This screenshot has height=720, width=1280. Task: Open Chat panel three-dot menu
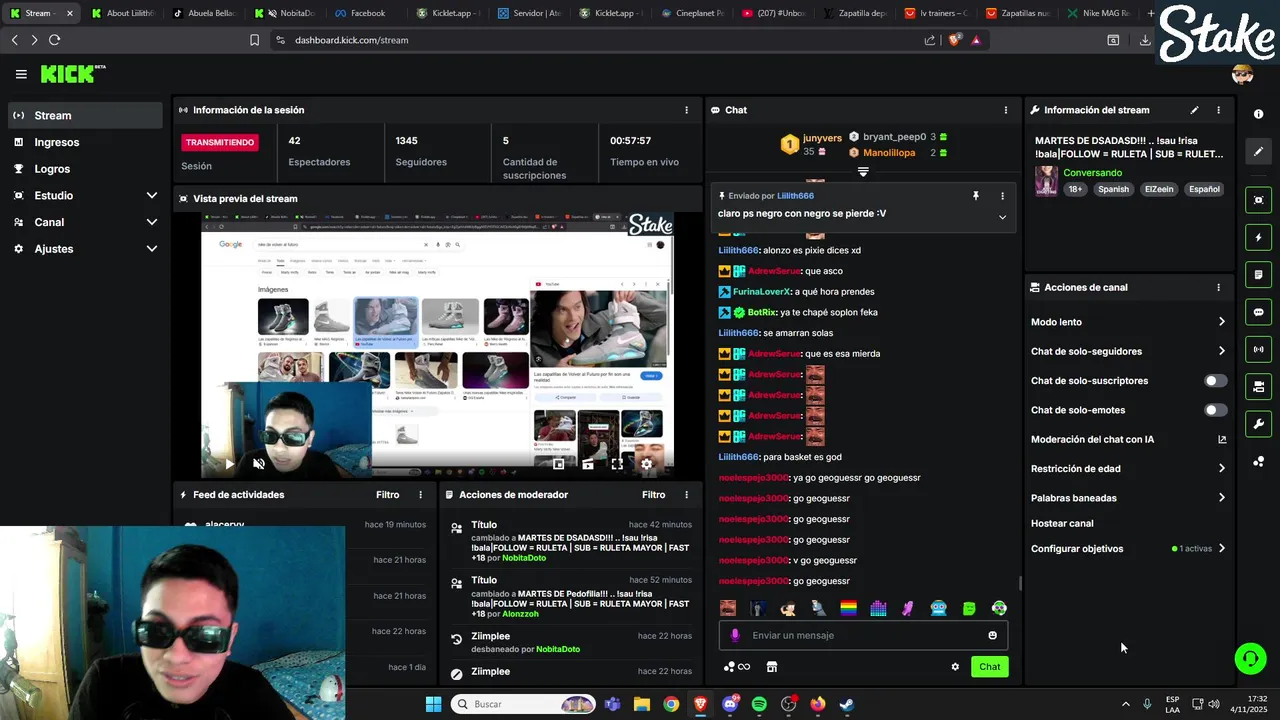coord(1006,110)
